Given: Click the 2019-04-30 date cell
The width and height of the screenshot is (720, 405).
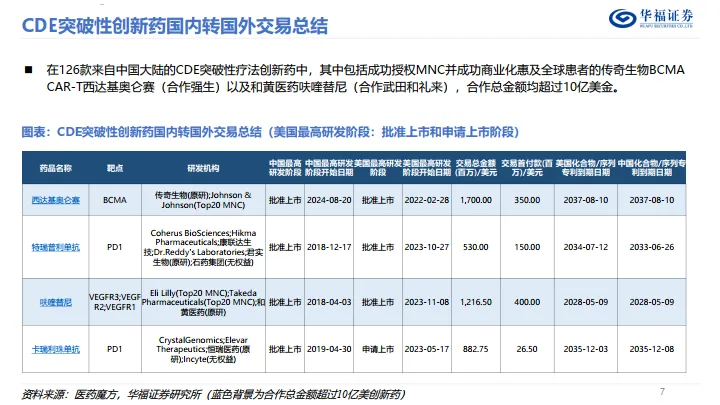Looking at the screenshot, I should click(329, 349).
